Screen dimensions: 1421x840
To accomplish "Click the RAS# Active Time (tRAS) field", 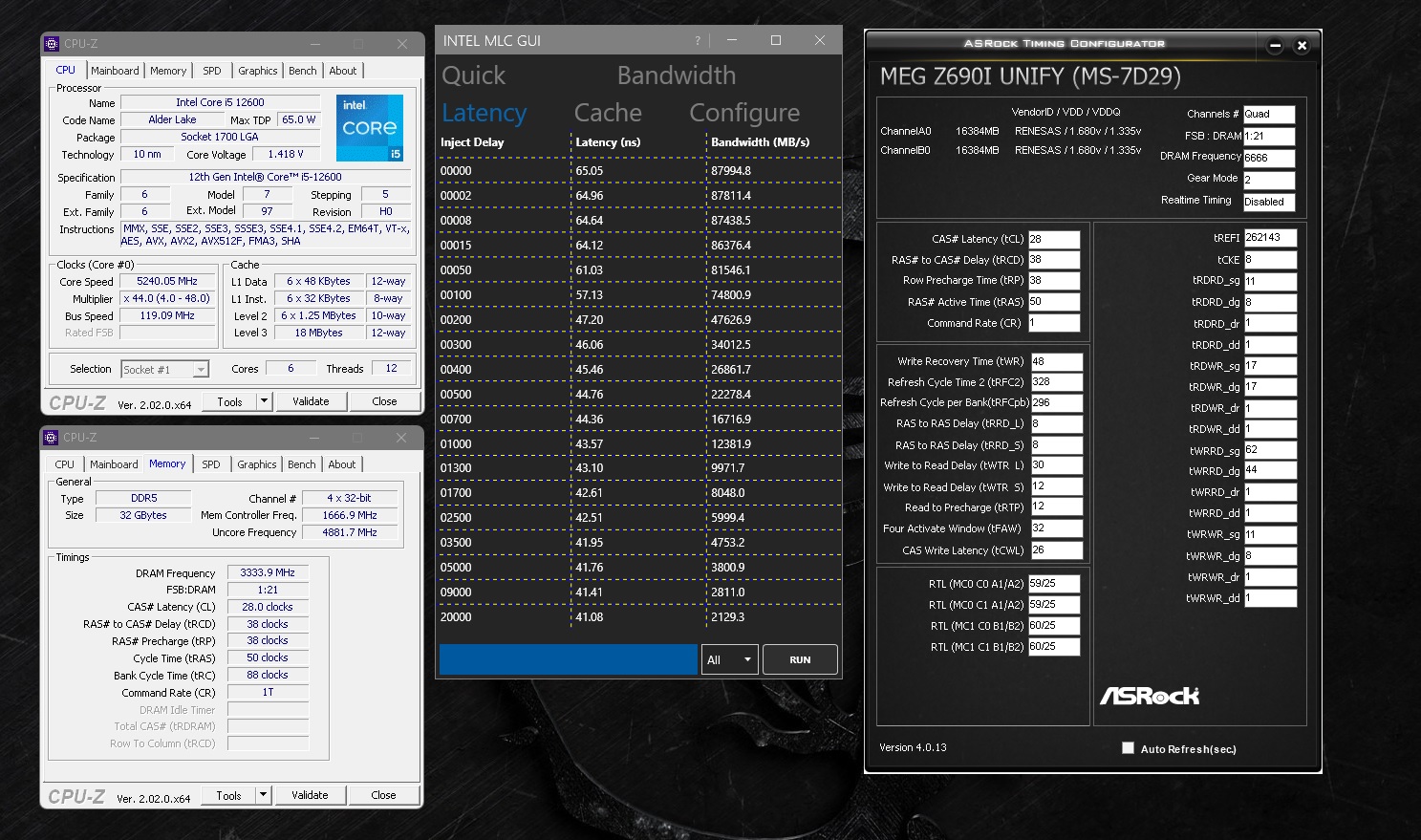I will click(1054, 302).
